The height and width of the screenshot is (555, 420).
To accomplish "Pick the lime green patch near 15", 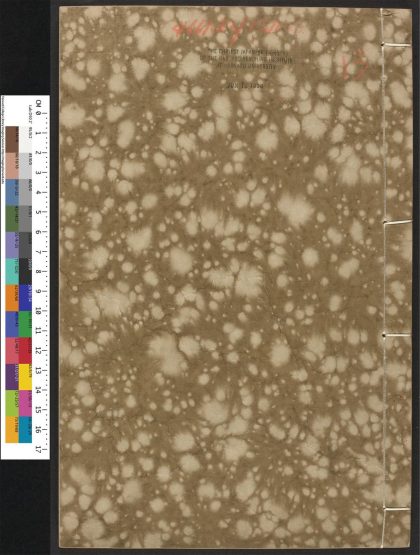I will pyautogui.click(x=12, y=404).
